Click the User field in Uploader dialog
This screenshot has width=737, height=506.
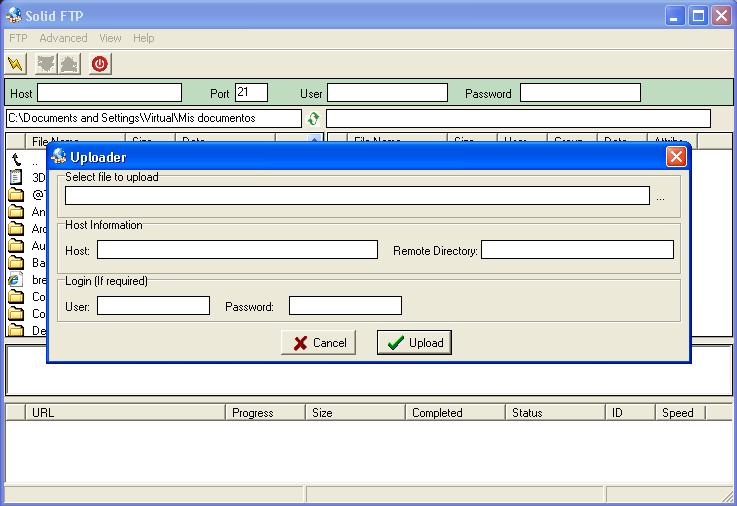153,305
